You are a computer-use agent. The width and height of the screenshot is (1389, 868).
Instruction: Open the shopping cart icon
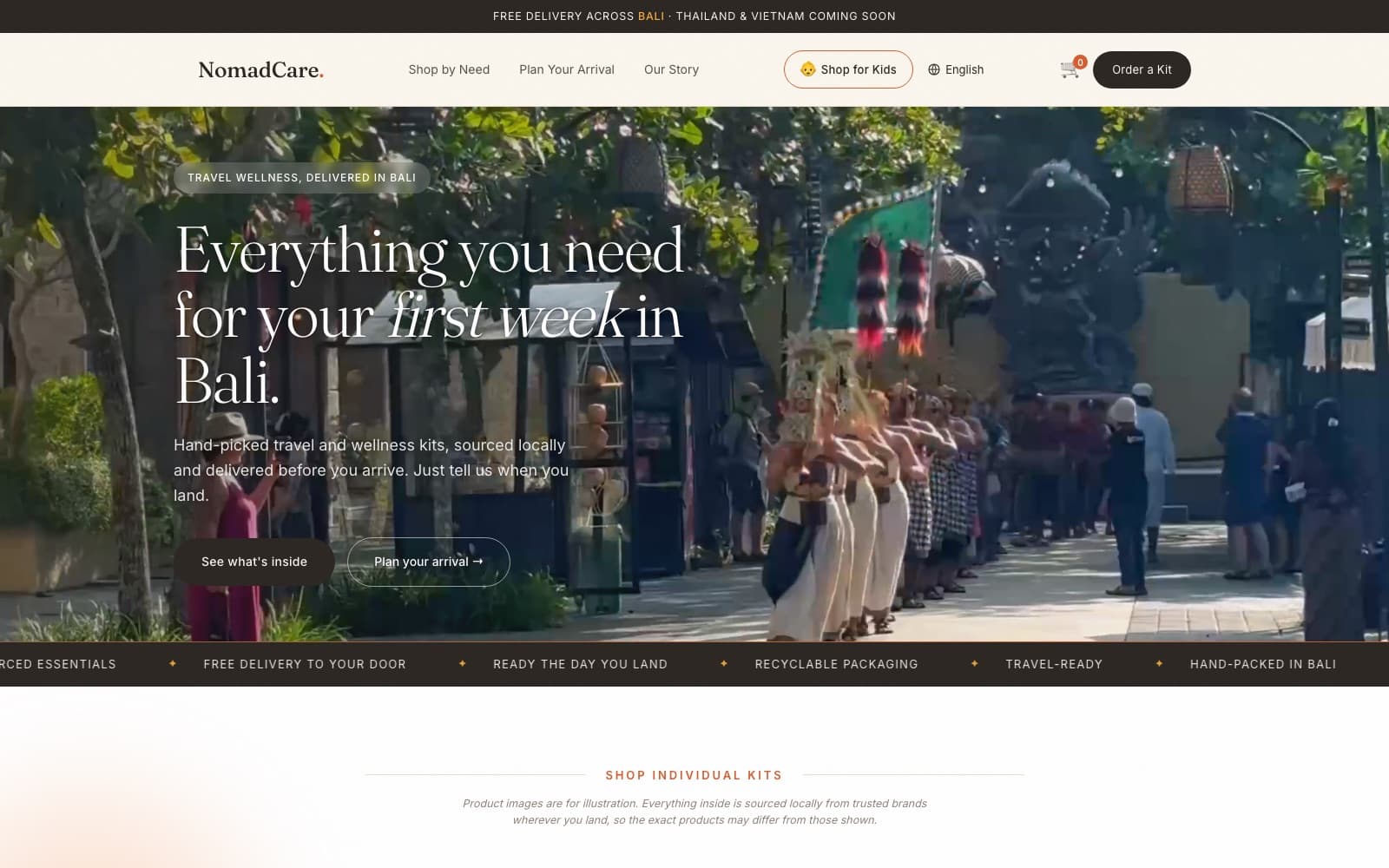[x=1070, y=70]
